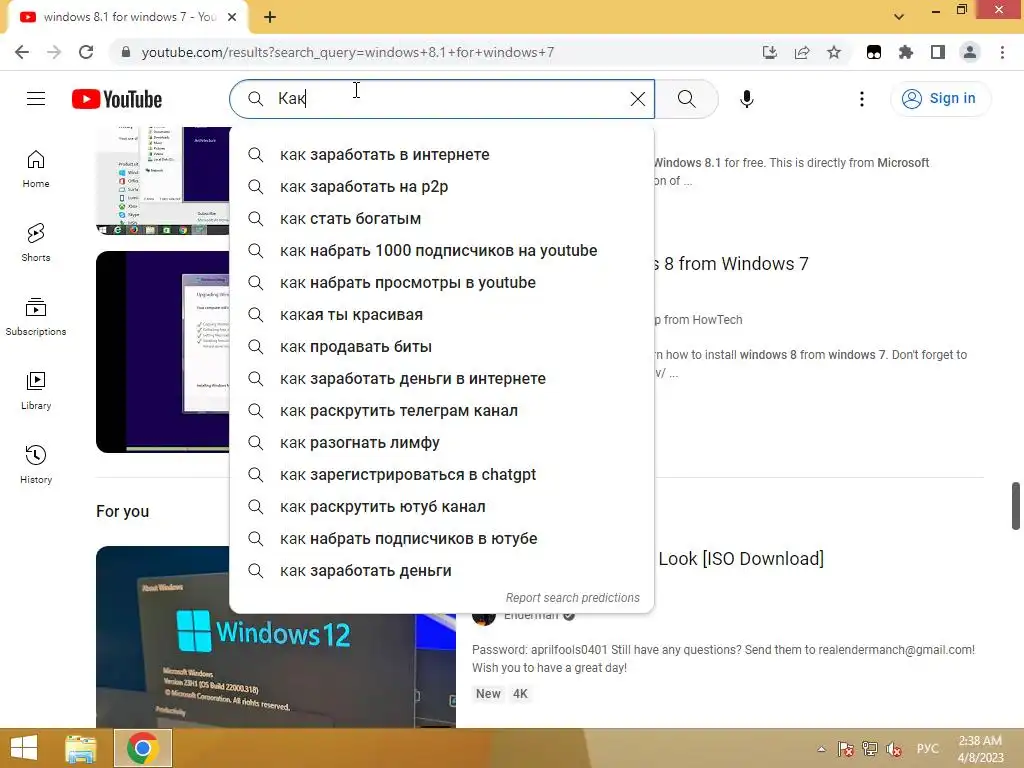The height and width of the screenshot is (768, 1024).
Task: Open History in sidebar
Action: pyautogui.click(x=36, y=464)
